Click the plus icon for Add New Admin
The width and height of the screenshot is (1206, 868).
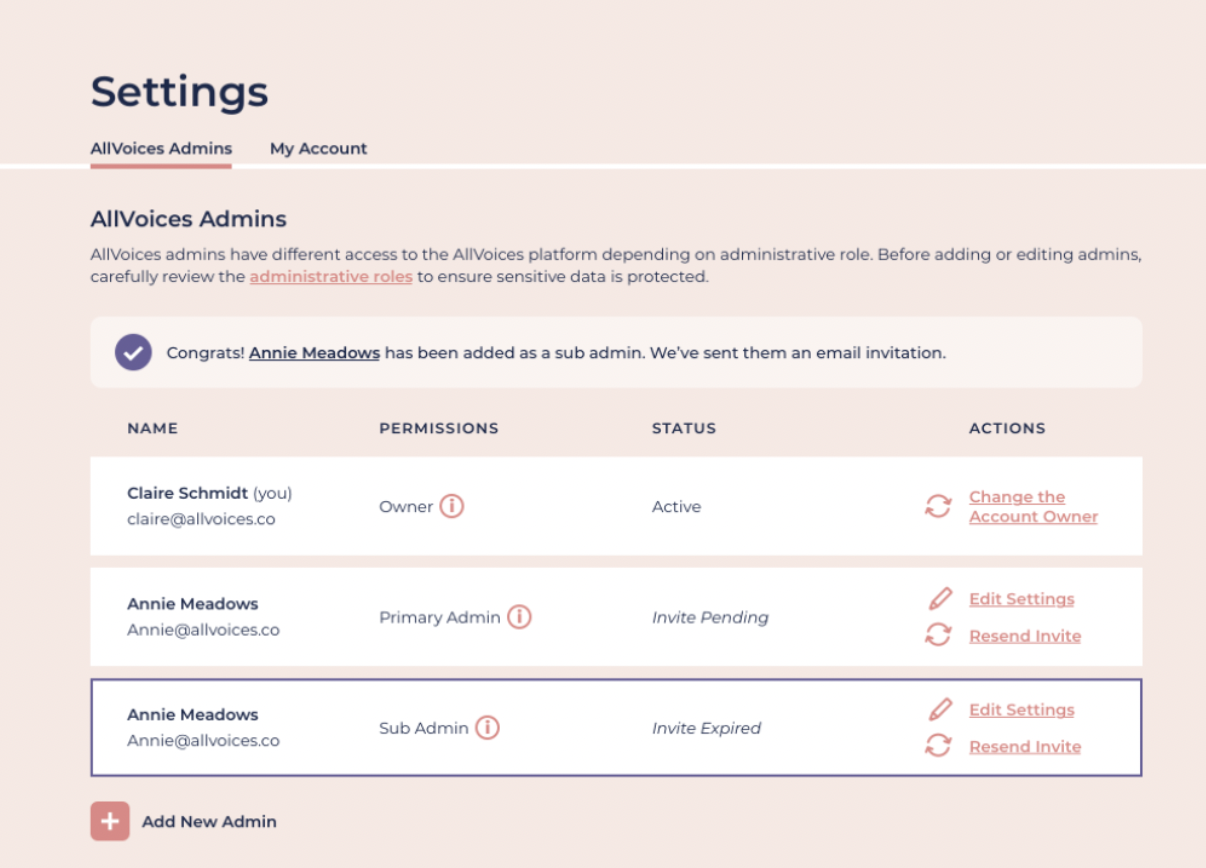[x=110, y=821]
